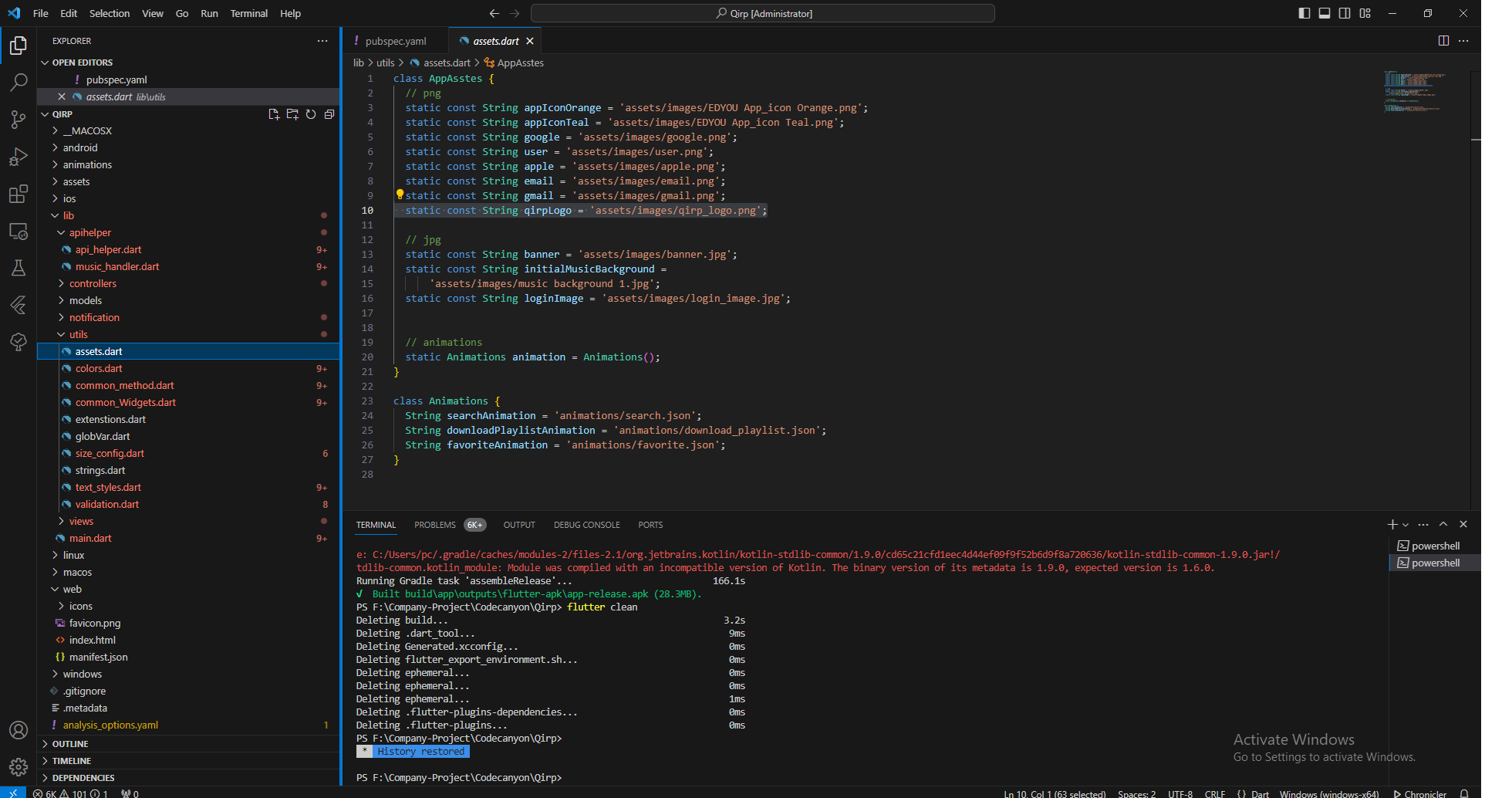Open the Accounts icon in activity bar
This screenshot has width=1512, height=798.
[x=19, y=730]
